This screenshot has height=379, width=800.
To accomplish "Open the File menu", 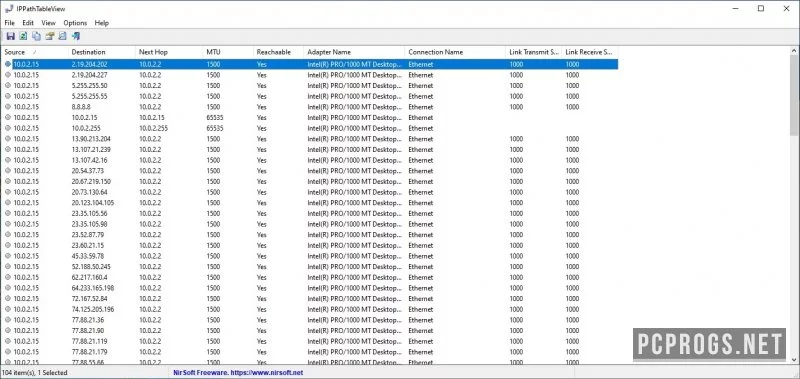I will pyautogui.click(x=10, y=23).
